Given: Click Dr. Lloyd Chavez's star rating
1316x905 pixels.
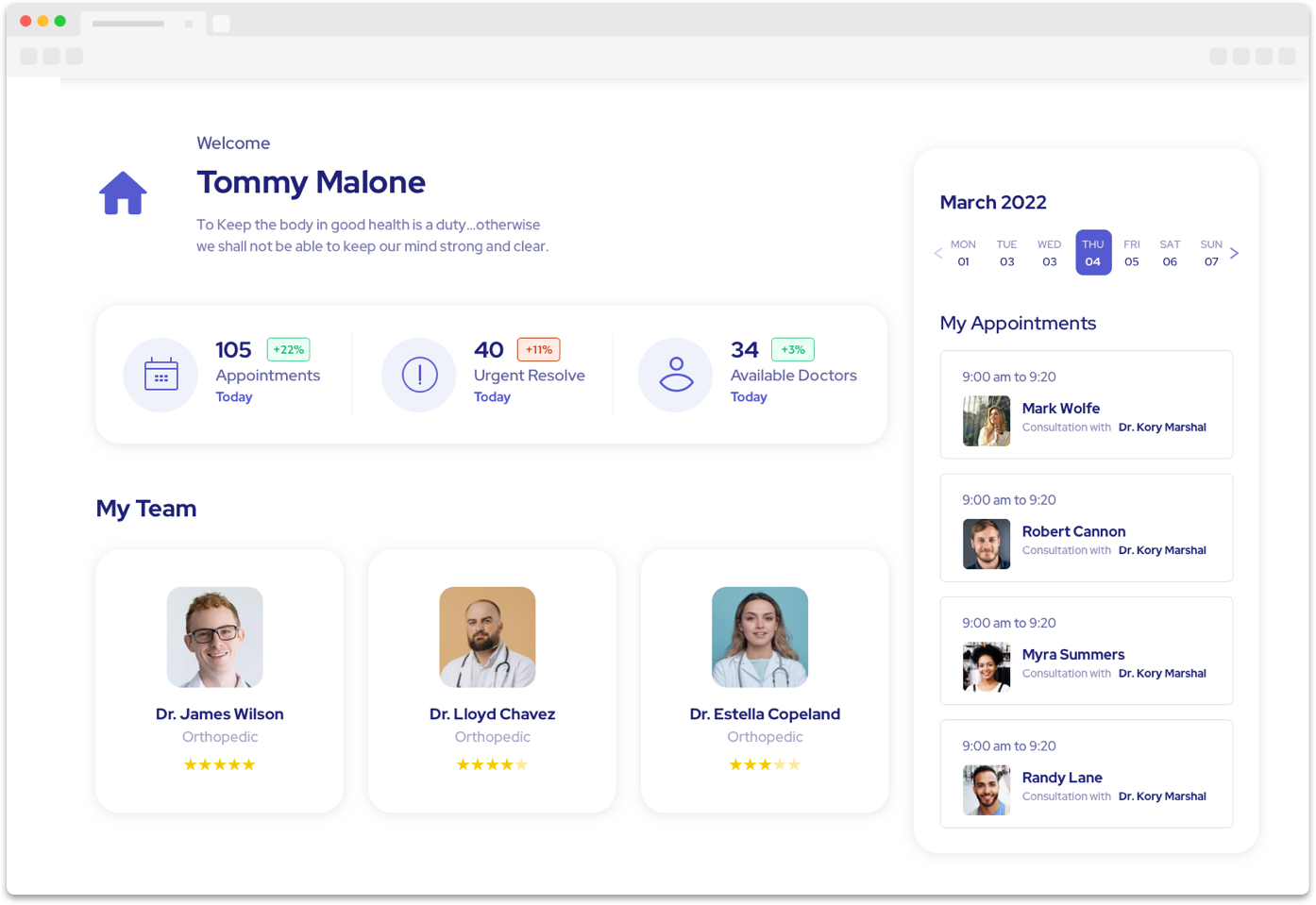Looking at the screenshot, I should coord(492,764).
